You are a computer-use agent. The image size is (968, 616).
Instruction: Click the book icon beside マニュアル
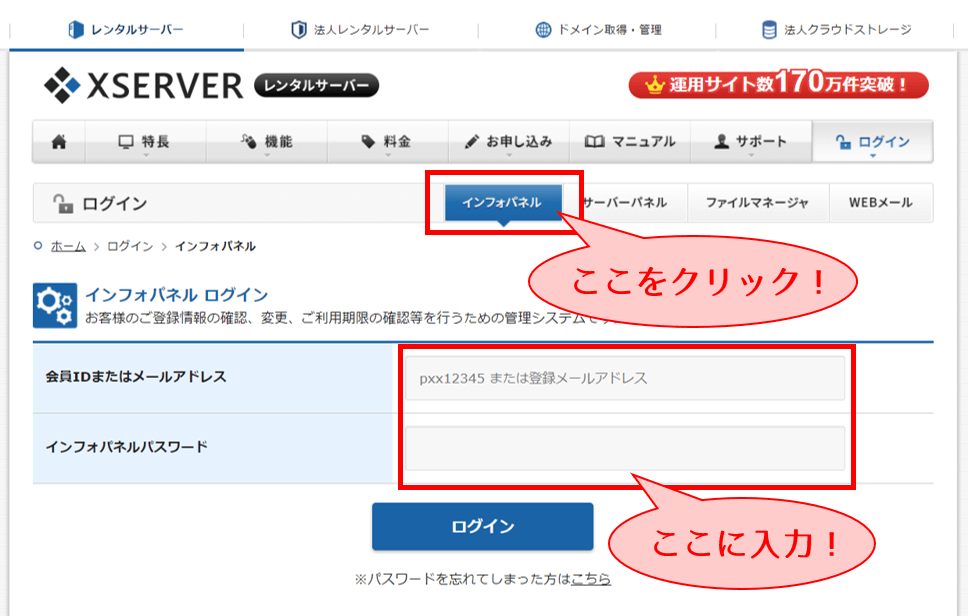(x=594, y=142)
